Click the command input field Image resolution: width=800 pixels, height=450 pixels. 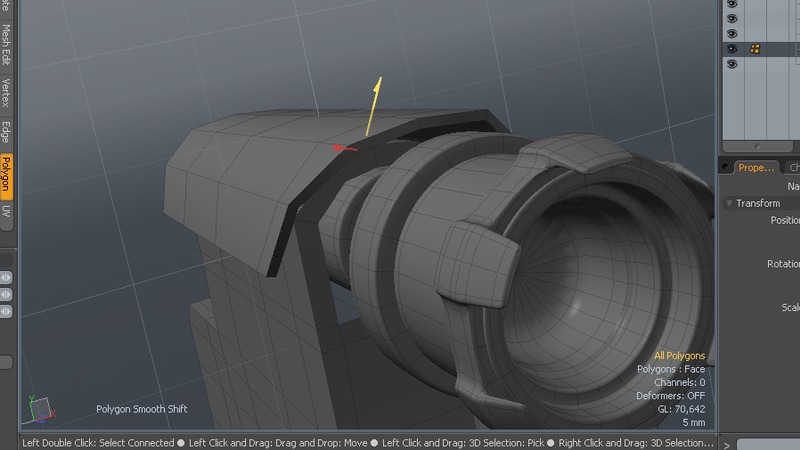768,444
